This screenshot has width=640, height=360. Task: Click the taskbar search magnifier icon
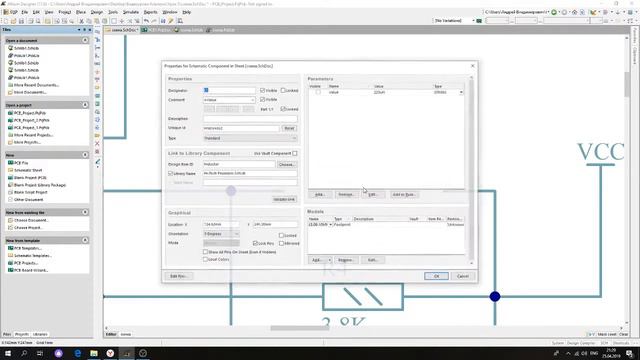tap(24, 353)
